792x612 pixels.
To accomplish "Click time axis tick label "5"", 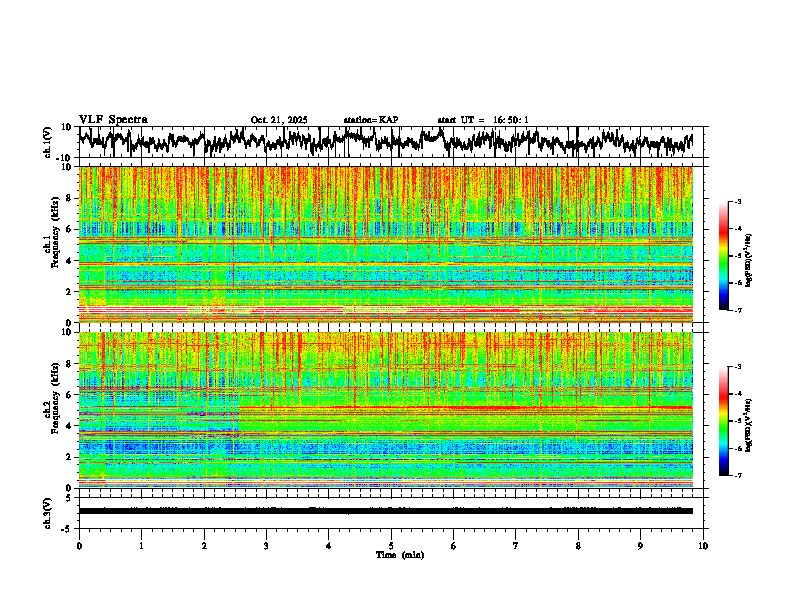I will pos(391,546).
